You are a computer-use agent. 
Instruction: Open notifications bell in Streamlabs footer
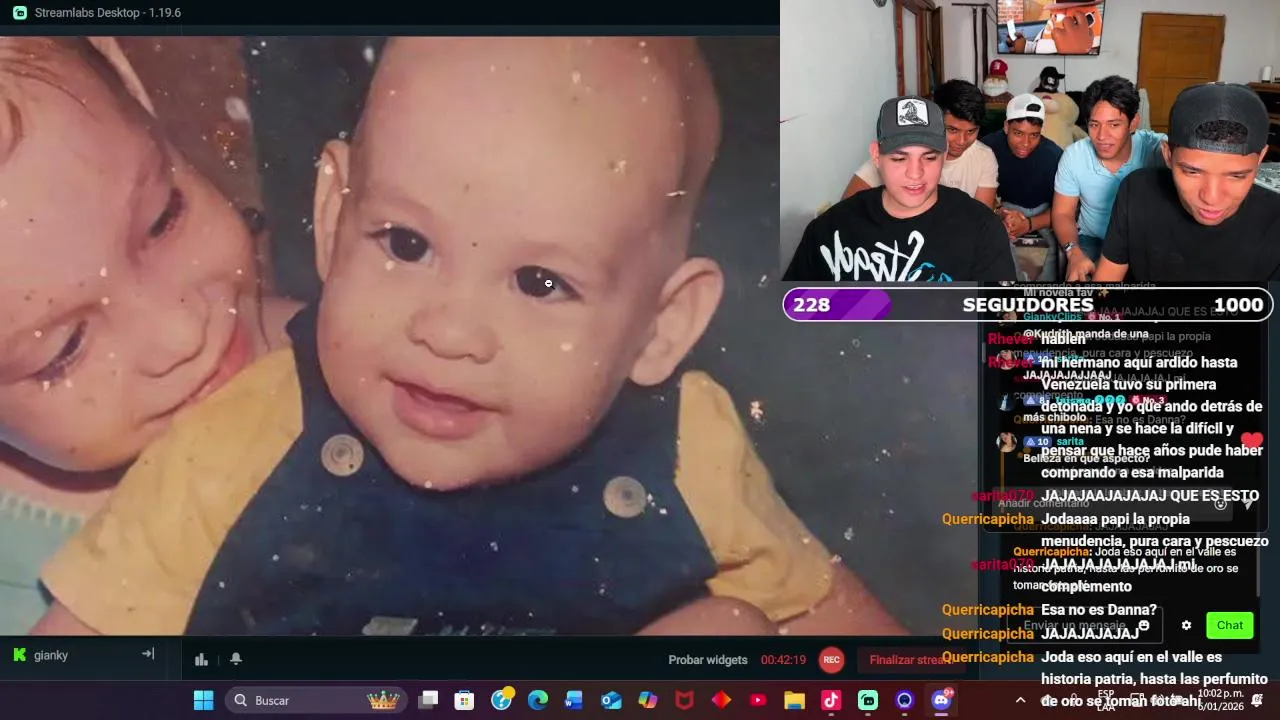coord(236,659)
